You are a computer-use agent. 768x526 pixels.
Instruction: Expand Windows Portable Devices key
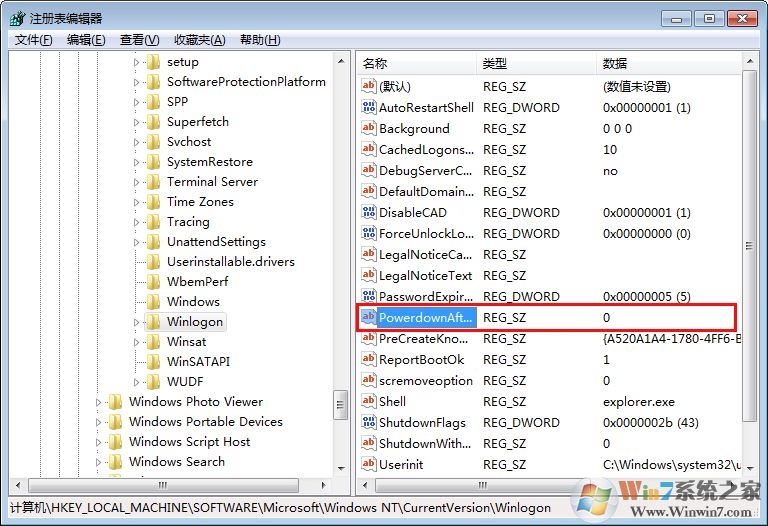point(98,422)
